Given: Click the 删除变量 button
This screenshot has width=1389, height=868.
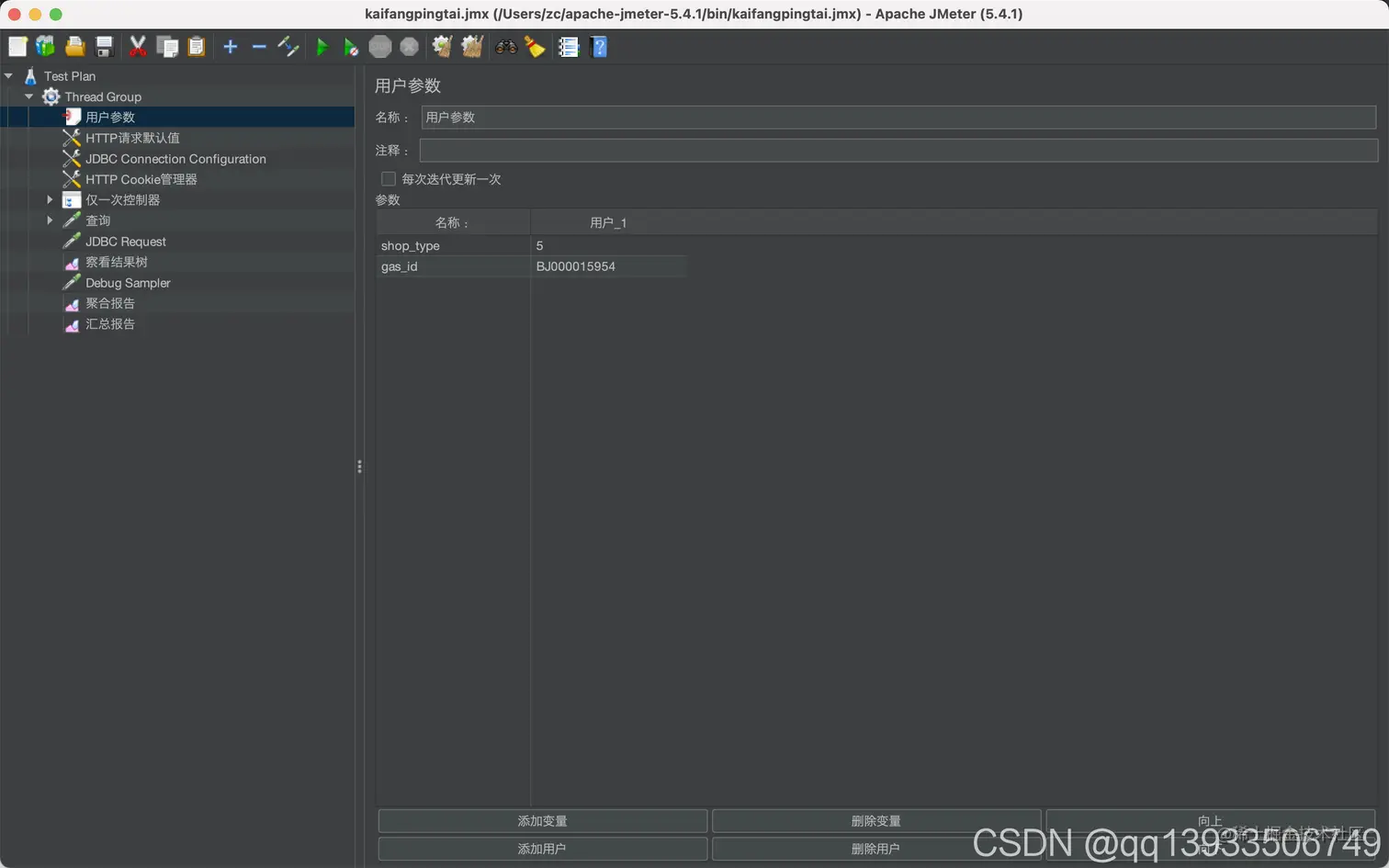Looking at the screenshot, I should pyautogui.click(x=875, y=820).
